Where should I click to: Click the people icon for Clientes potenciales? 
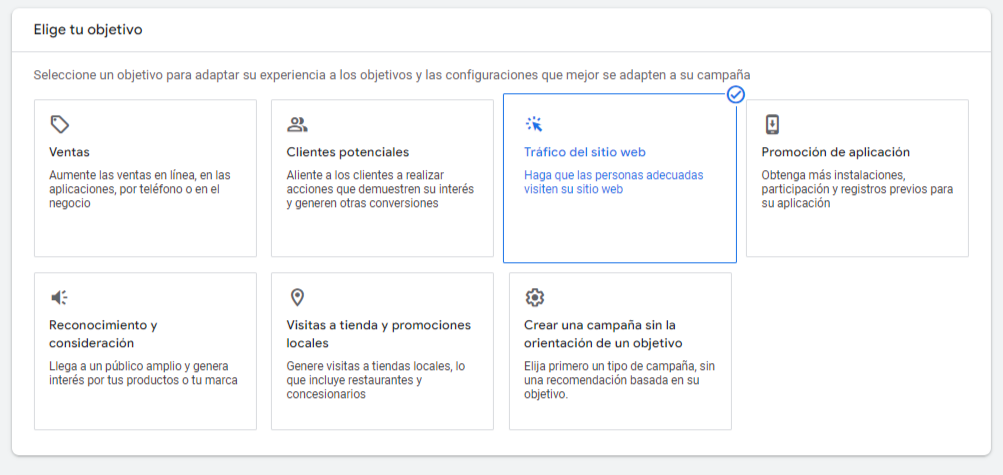click(297, 124)
